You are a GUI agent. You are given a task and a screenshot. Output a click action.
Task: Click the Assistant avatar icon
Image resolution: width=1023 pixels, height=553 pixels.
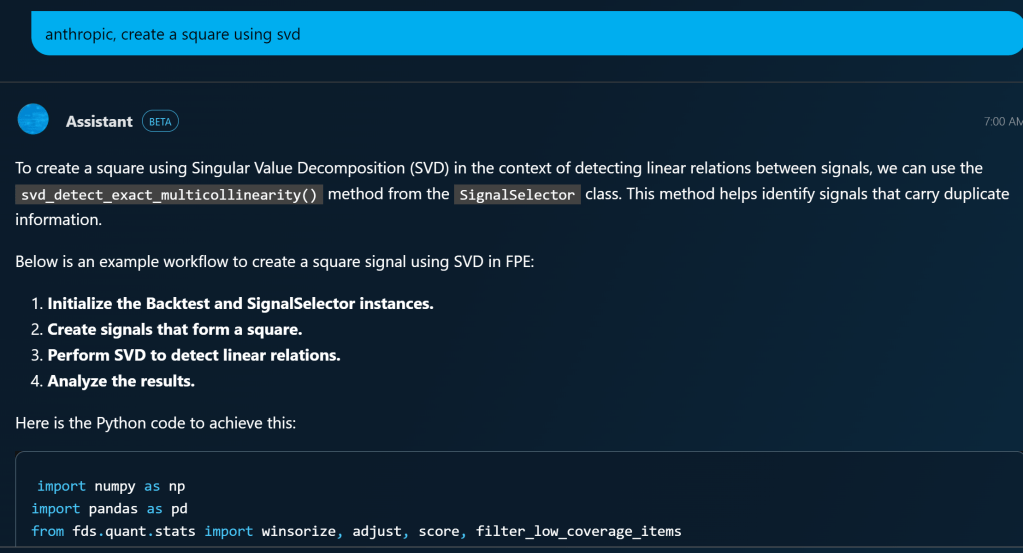(x=33, y=119)
